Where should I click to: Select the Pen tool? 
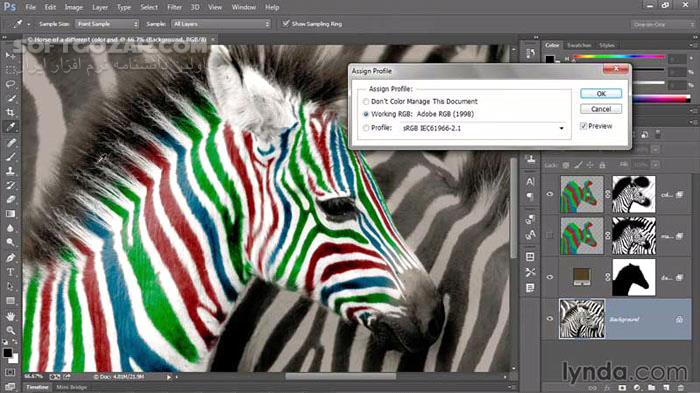pyautogui.click(x=10, y=258)
